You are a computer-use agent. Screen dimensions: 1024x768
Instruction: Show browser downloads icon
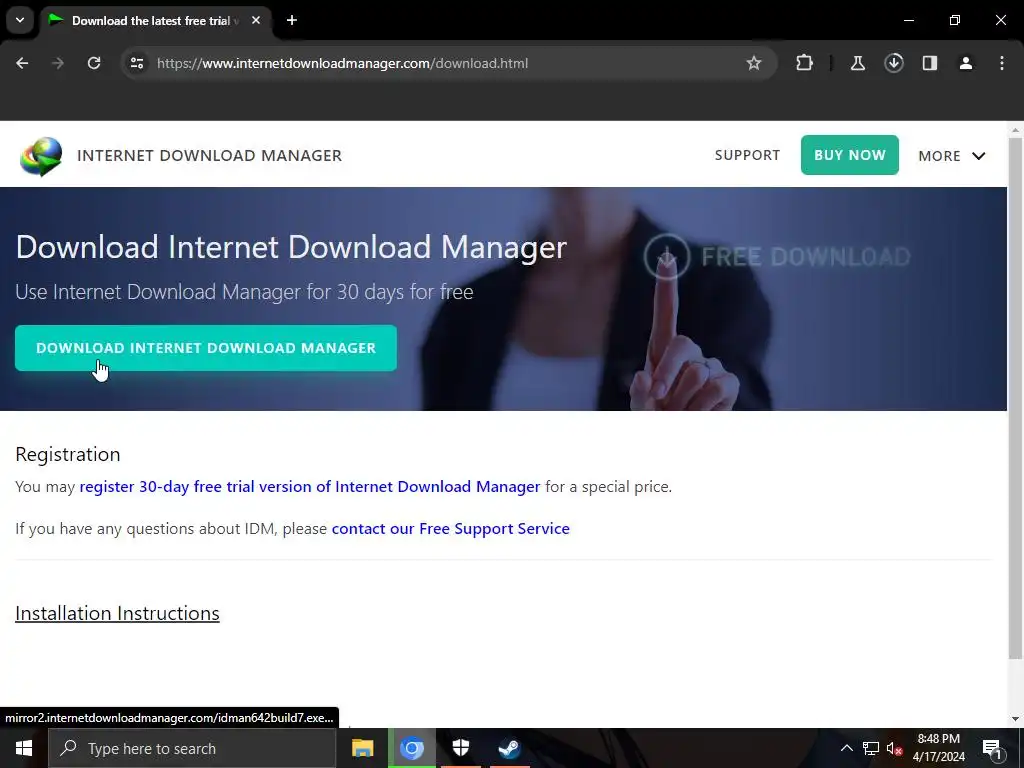click(x=893, y=63)
